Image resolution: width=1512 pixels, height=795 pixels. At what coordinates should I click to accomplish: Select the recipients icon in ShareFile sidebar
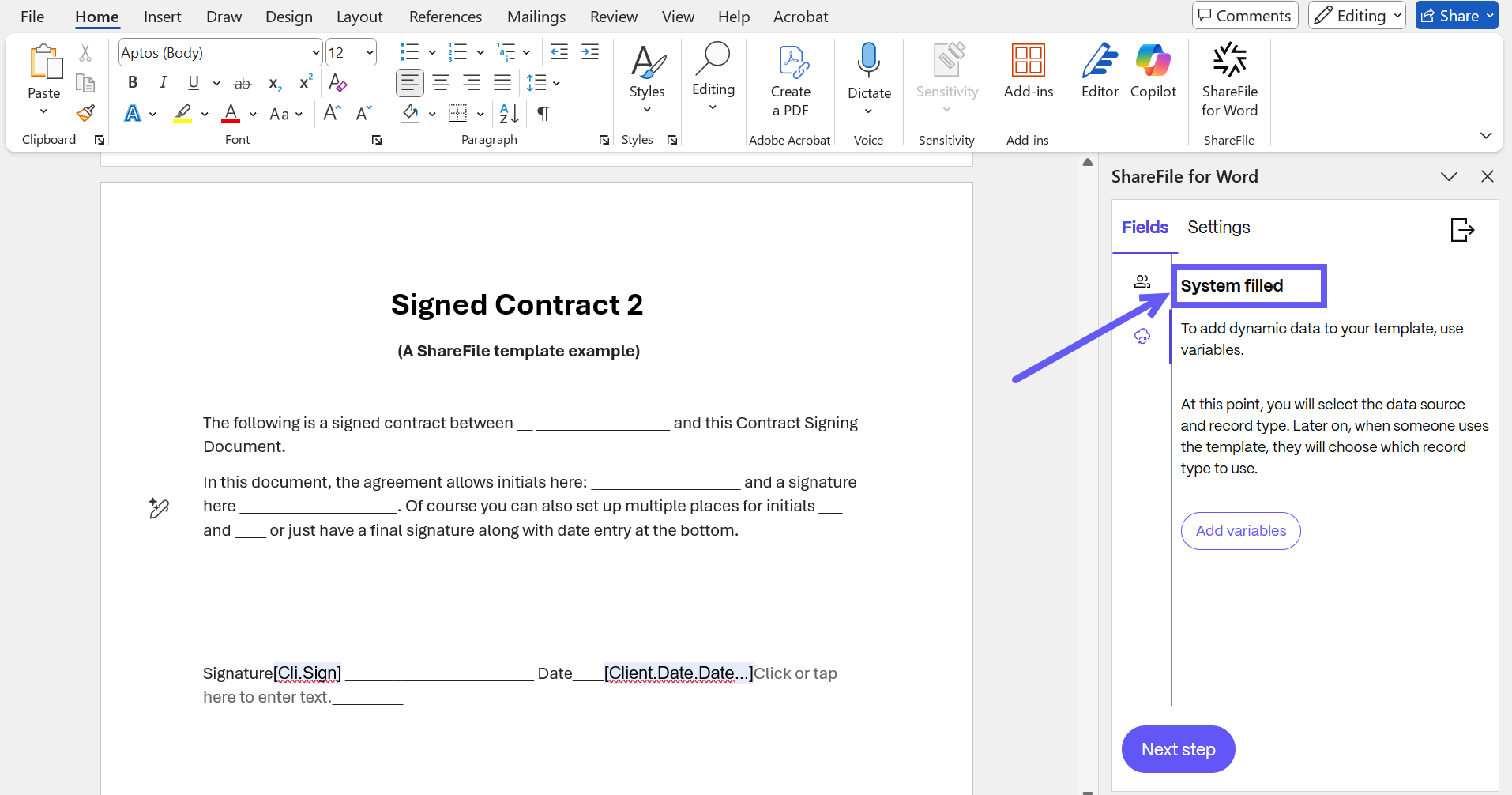pos(1142,281)
